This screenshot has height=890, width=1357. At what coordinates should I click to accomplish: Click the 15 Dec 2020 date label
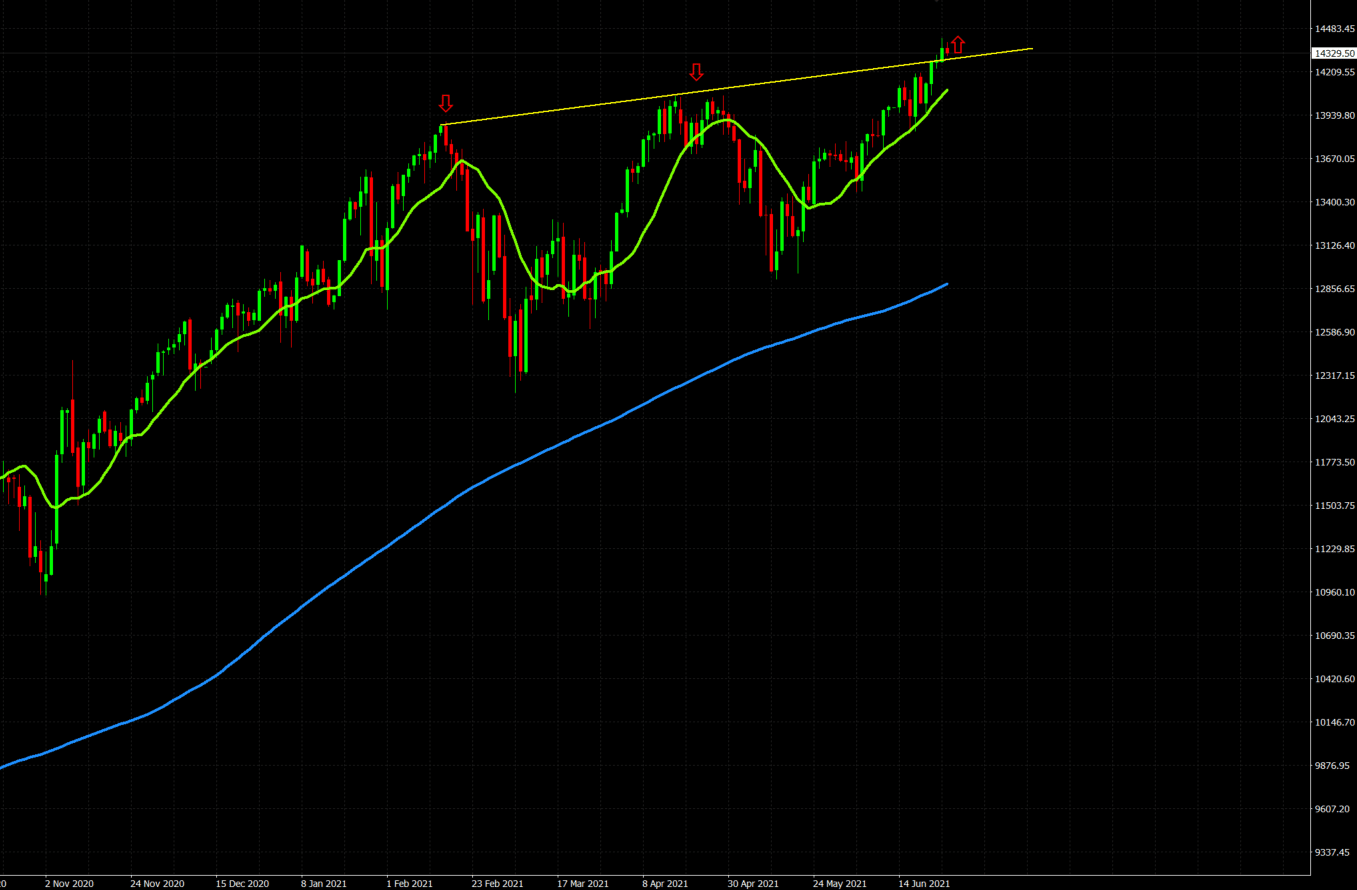243,884
